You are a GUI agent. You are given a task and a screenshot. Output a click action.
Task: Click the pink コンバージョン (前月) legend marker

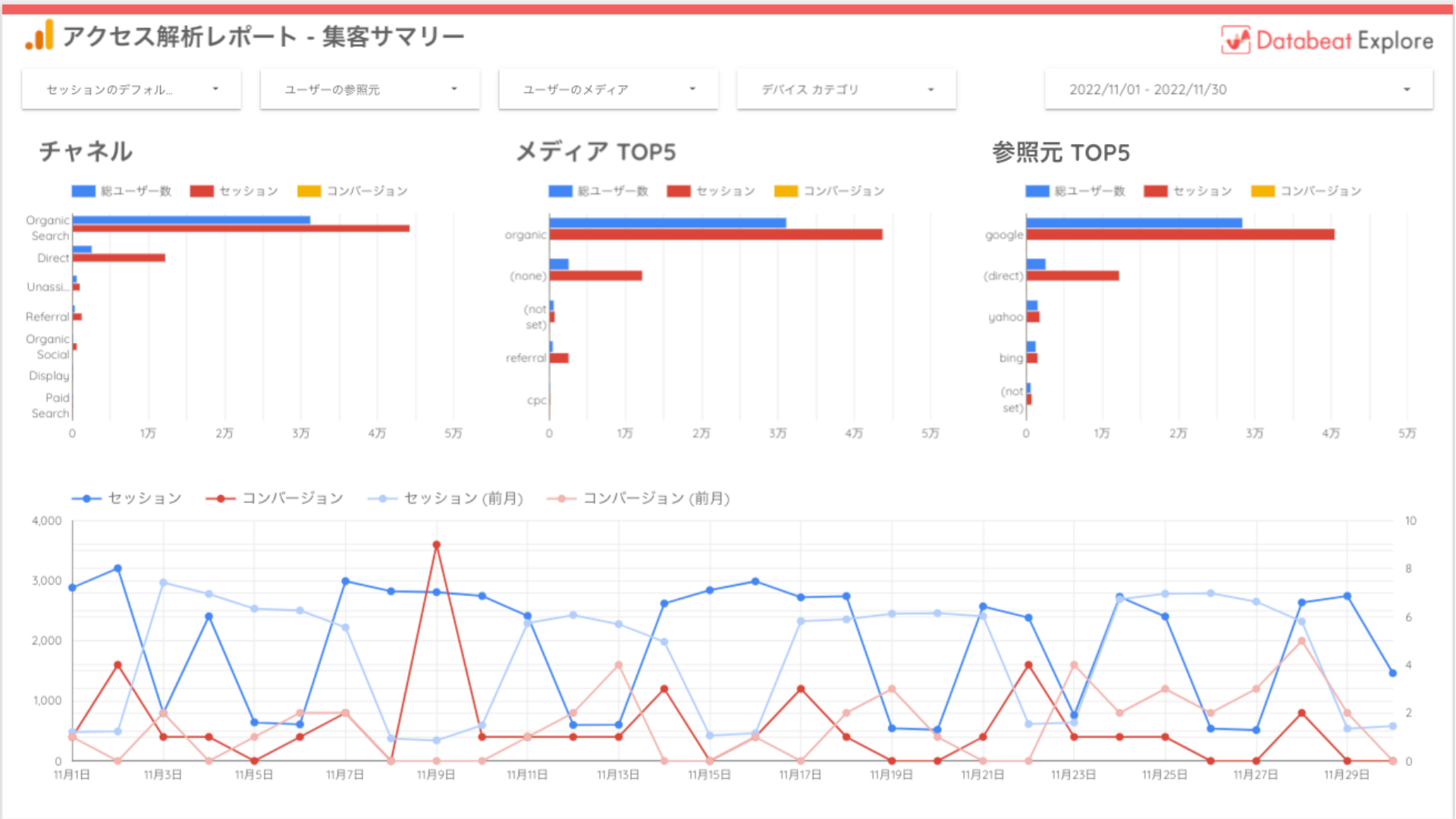click(x=561, y=498)
